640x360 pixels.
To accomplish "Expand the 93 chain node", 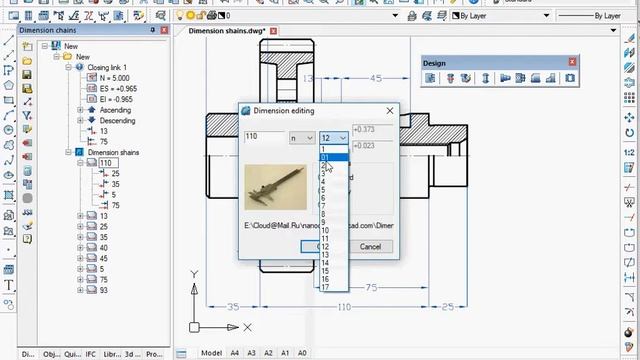I will point(80,290).
